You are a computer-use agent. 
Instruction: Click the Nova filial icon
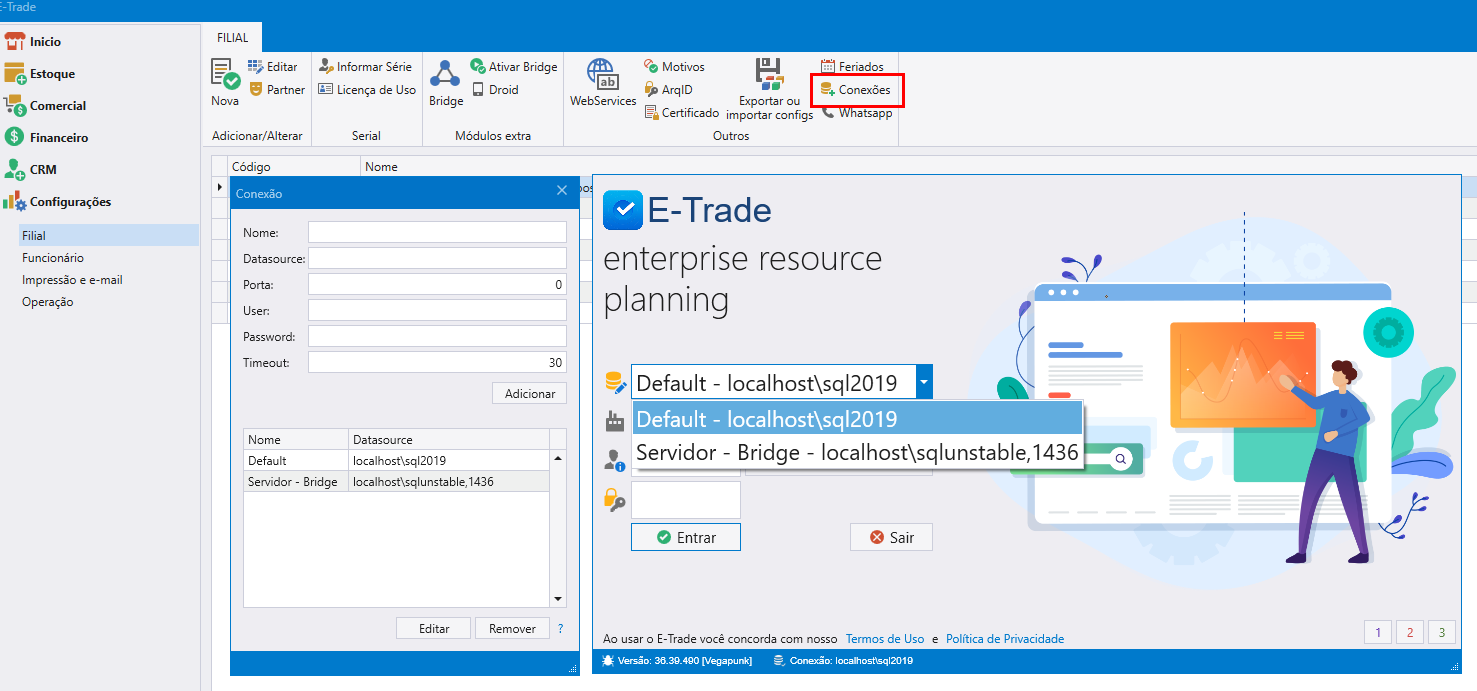(x=225, y=75)
